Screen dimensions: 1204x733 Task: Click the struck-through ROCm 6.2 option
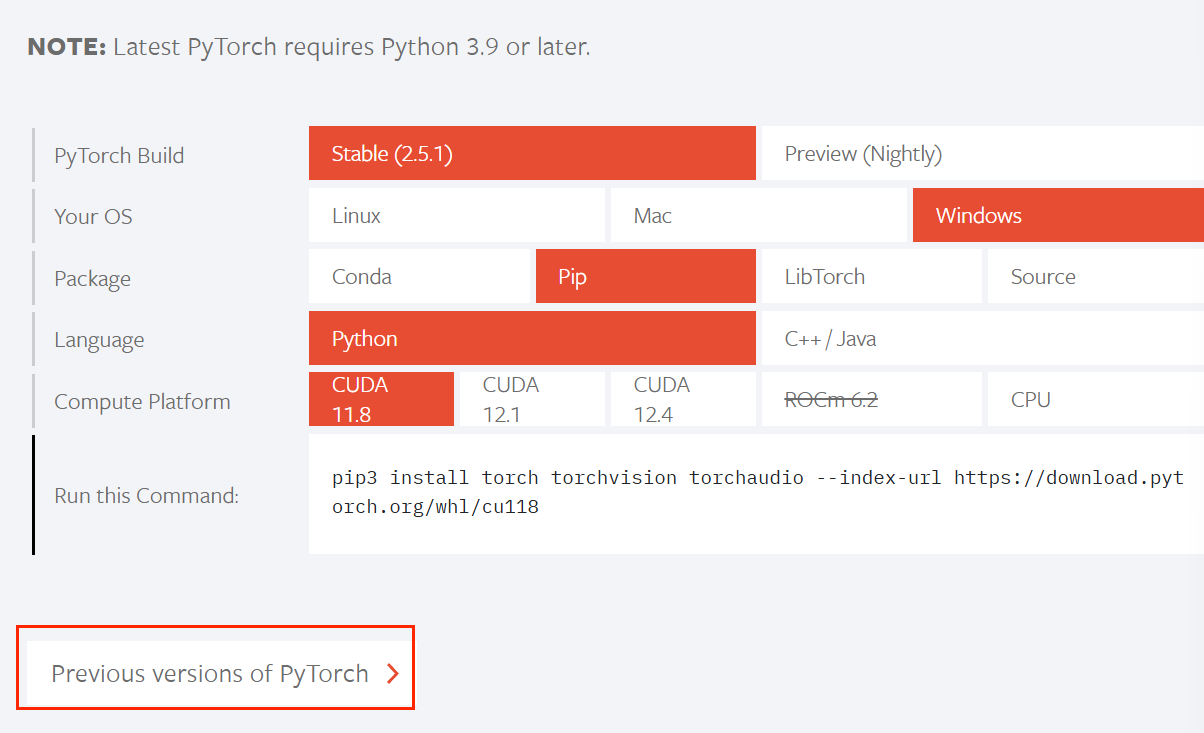tap(872, 399)
